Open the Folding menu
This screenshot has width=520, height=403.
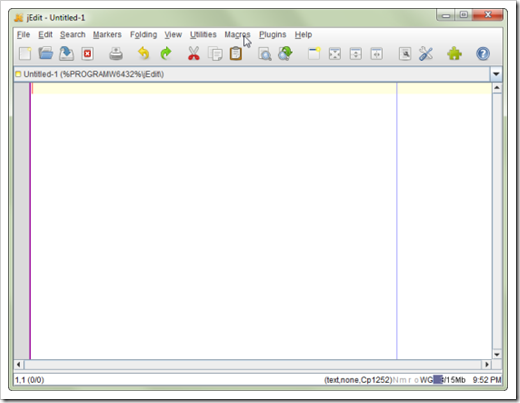click(x=143, y=35)
